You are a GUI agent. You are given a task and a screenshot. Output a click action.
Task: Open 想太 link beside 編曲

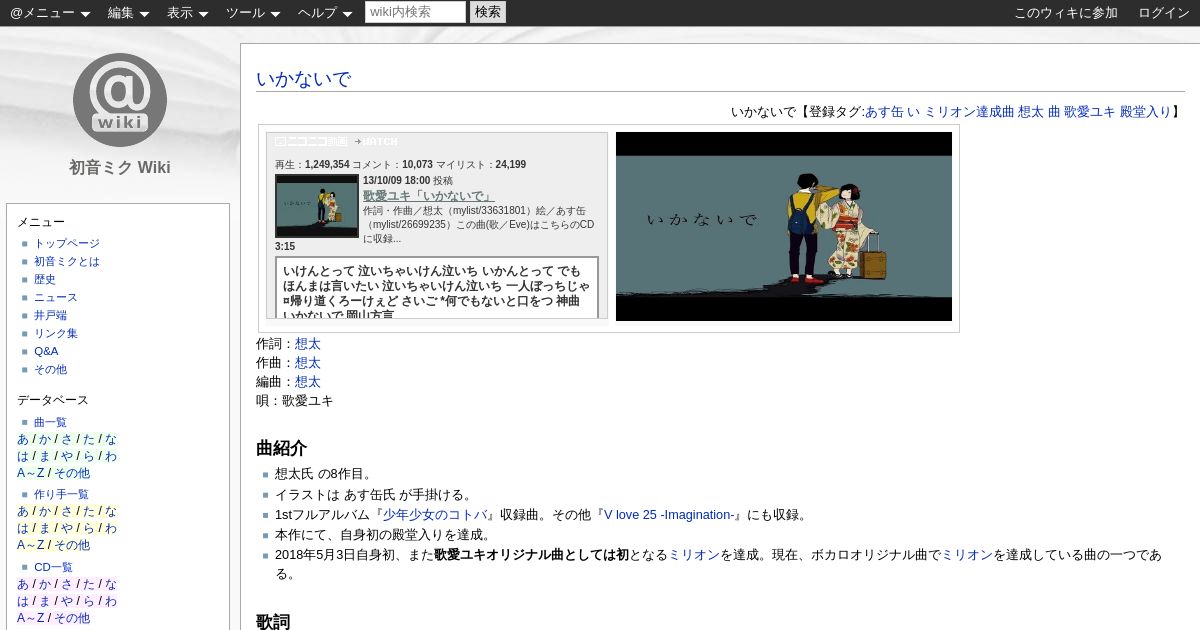click(308, 382)
